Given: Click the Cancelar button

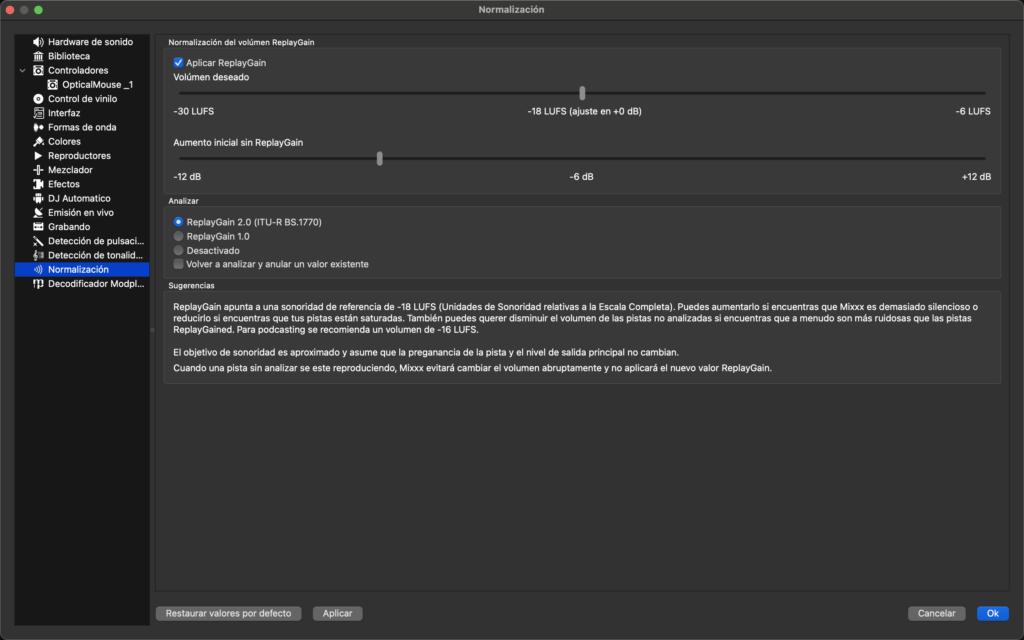Looking at the screenshot, I should tap(936, 613).
